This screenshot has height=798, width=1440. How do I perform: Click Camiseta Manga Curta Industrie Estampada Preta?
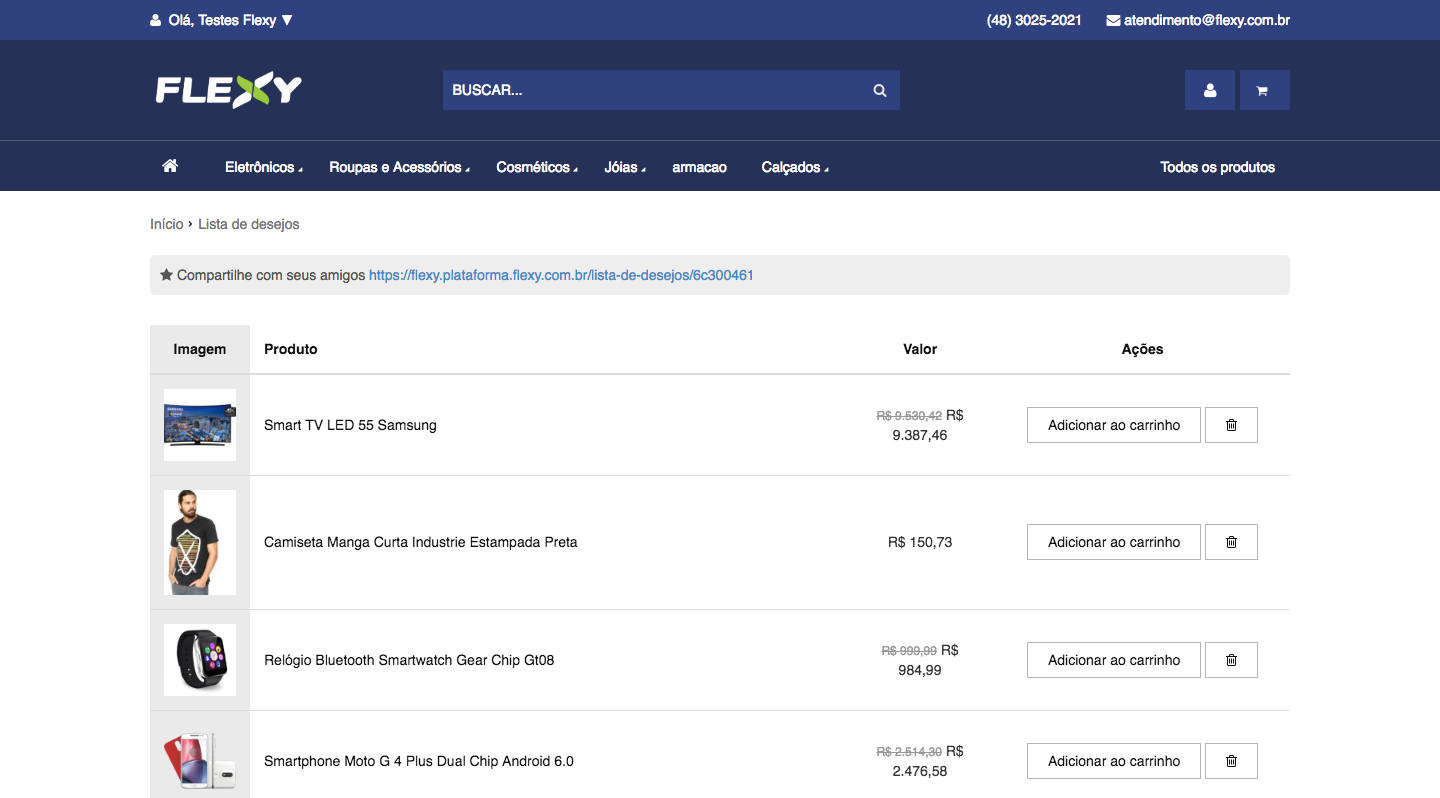click(x=421, y=542)
